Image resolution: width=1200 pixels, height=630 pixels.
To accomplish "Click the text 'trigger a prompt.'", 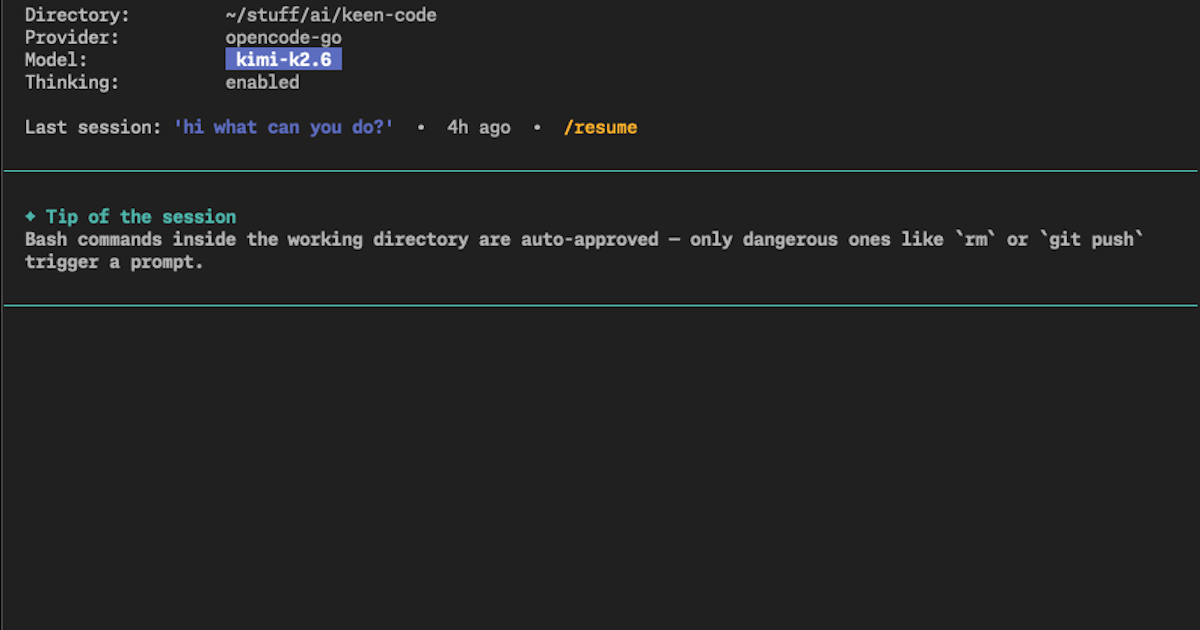I will [114, 263].
